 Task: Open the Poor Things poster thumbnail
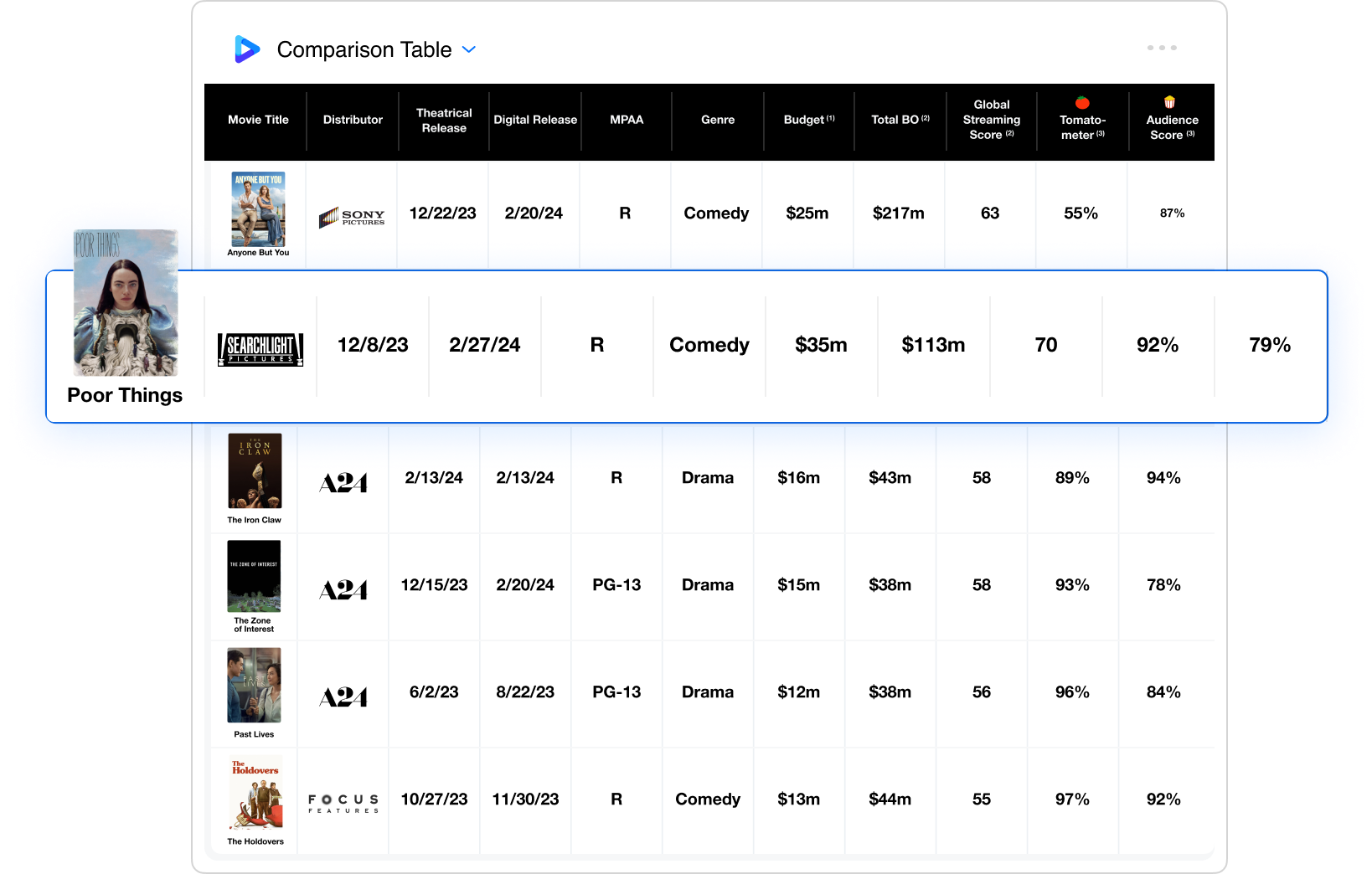point(126,303)
